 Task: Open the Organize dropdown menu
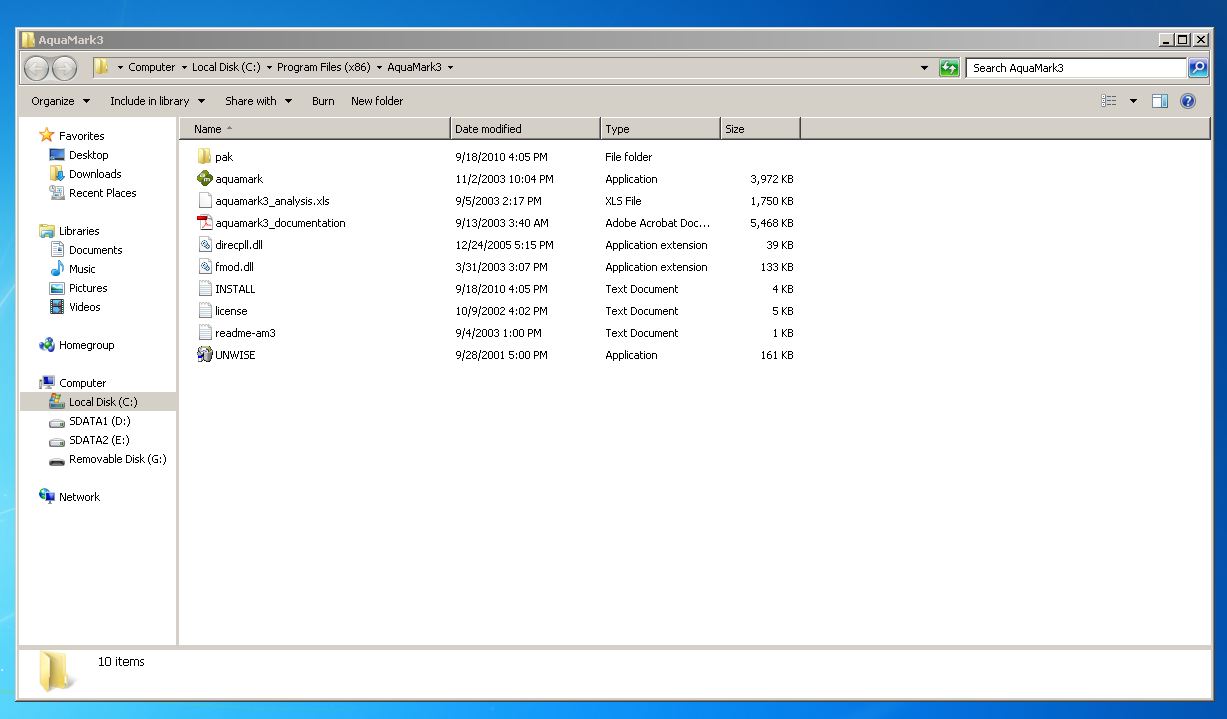coord(60,101)
